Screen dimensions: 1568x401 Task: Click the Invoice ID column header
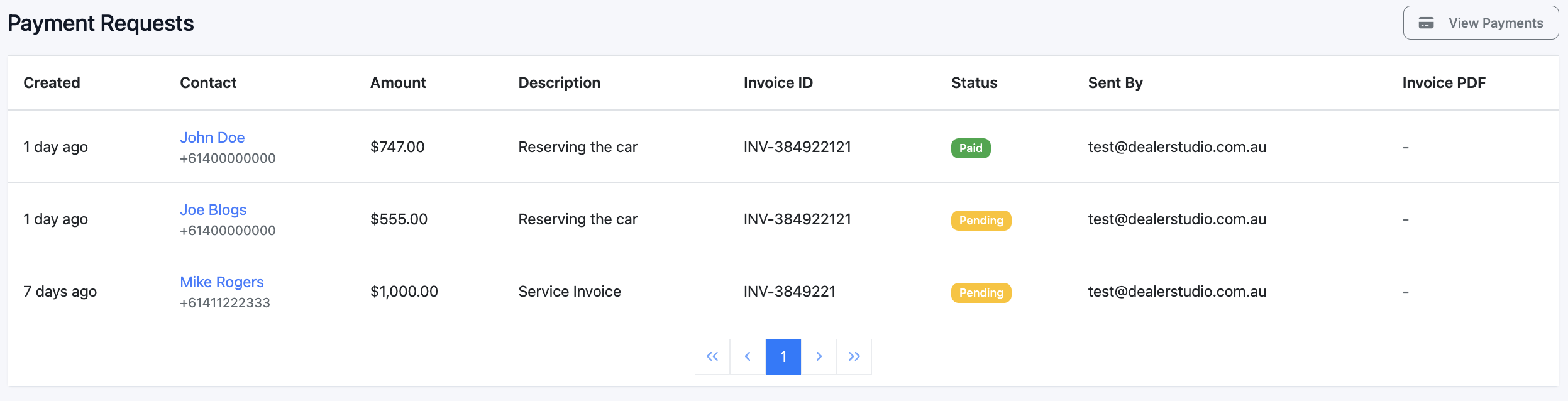pos(778,83)
